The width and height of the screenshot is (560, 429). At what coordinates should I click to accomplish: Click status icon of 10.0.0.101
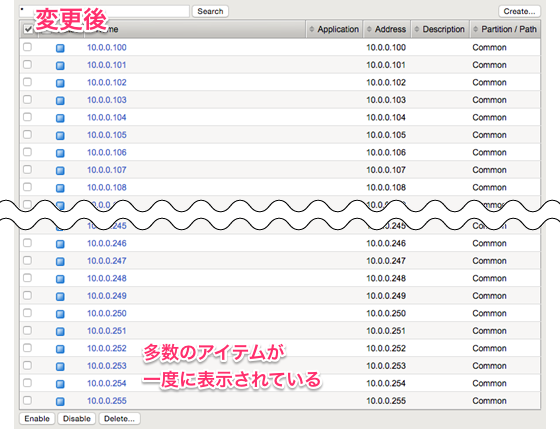(x=60, y=65)
